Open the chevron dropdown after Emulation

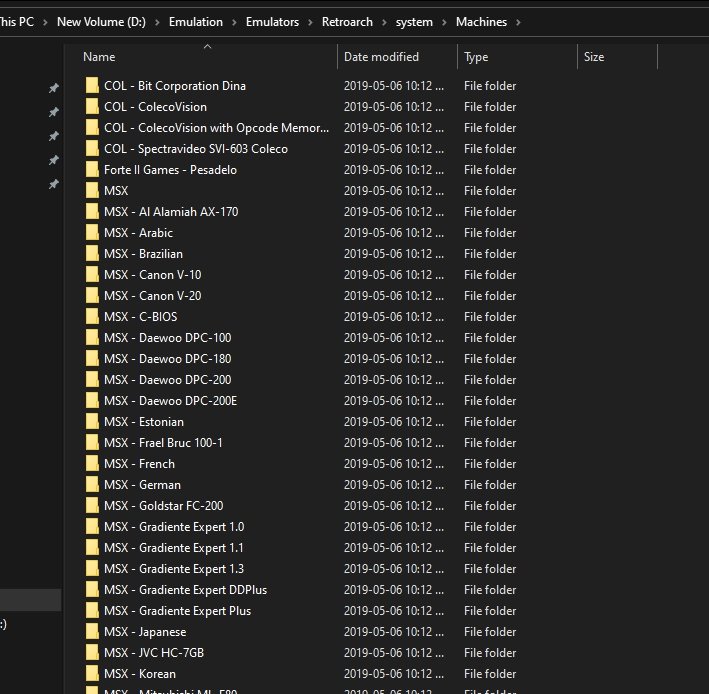tap(234, 22)
